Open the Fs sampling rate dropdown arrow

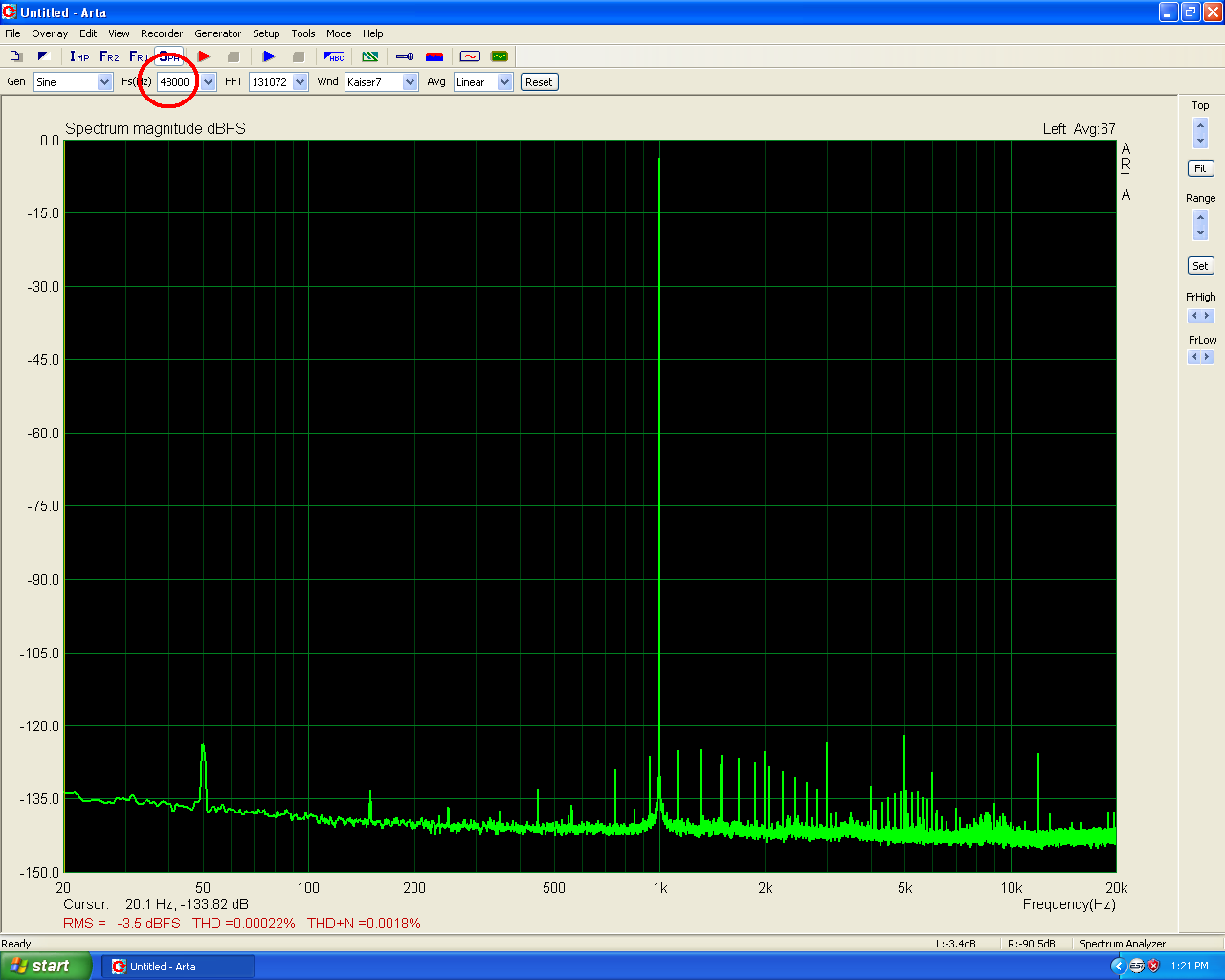[x=208, y=82]
